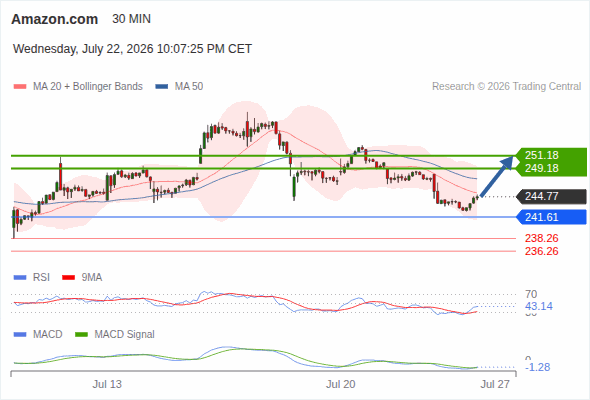
Task: Click the 244.77 current price tag
Action: click(x=552, y=196)
